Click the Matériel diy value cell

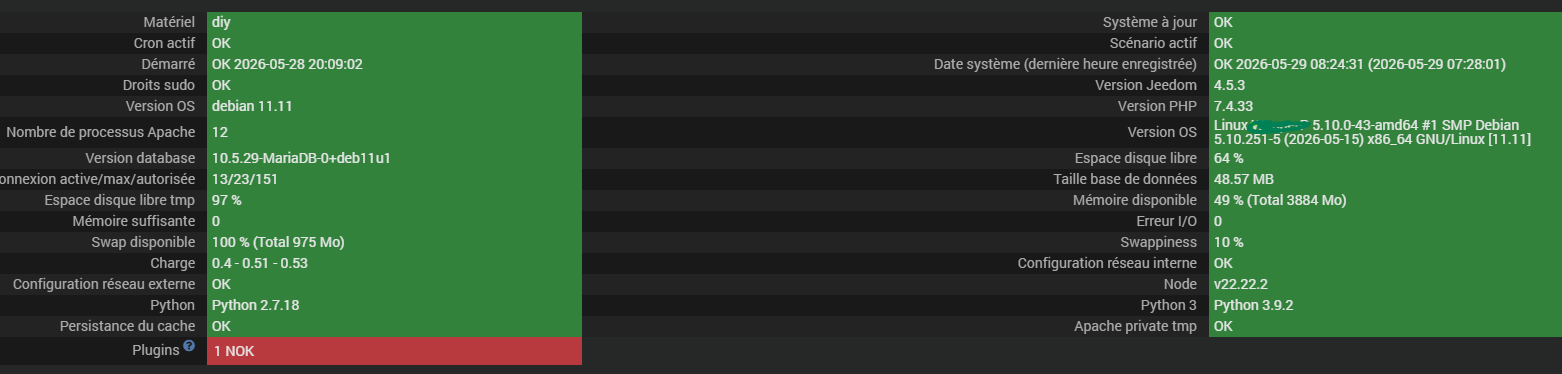[394, 22]
